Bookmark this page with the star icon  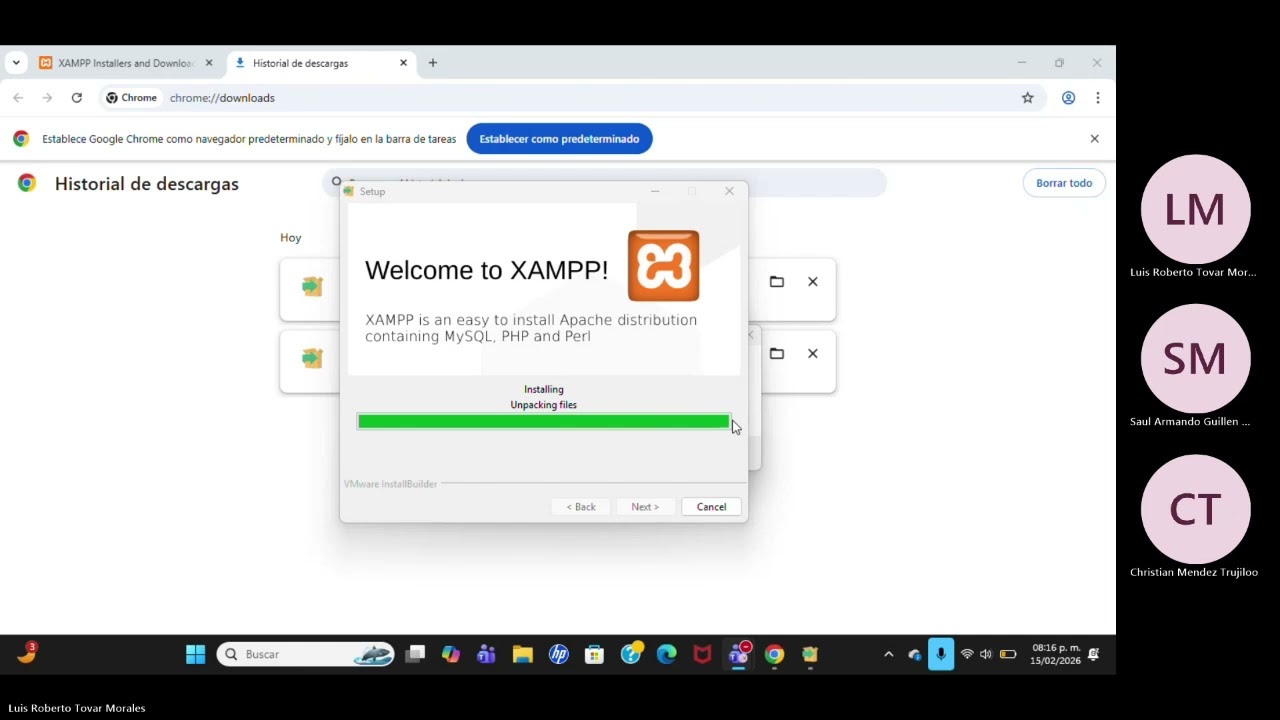coord(1027,98)
